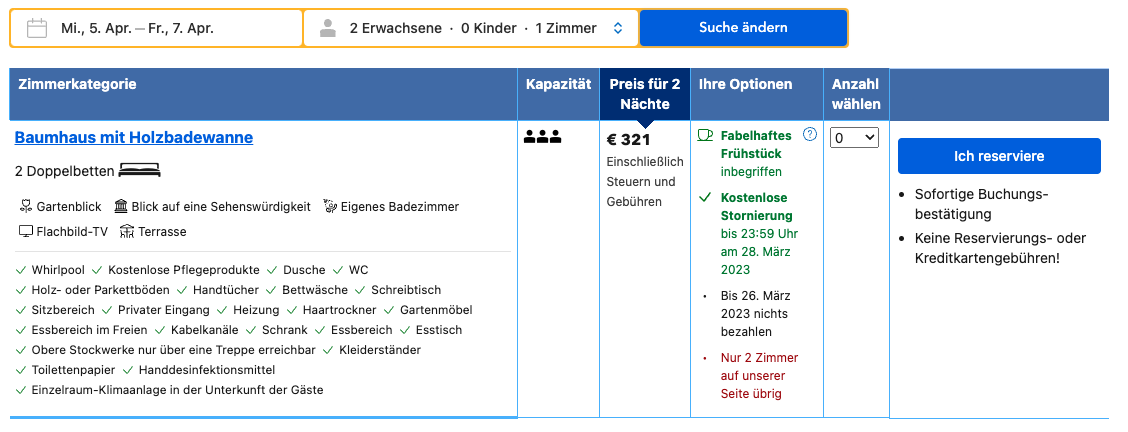Click the Ich reserviere button
This screenshot has width=1128, height=432.
999,156
